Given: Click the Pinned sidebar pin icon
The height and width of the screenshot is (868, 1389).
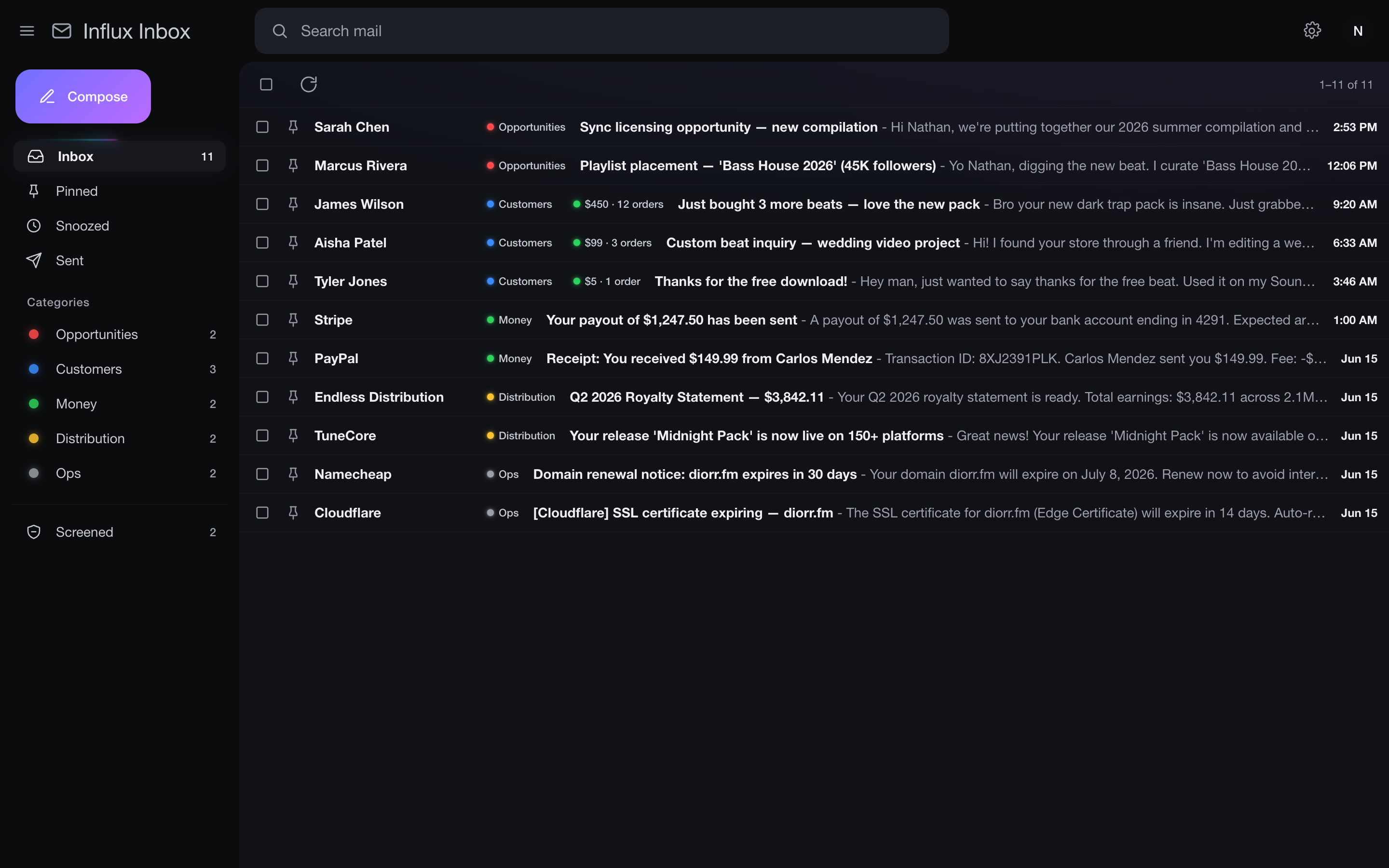Looking at the screenshot, I should [x=34, y=191].
